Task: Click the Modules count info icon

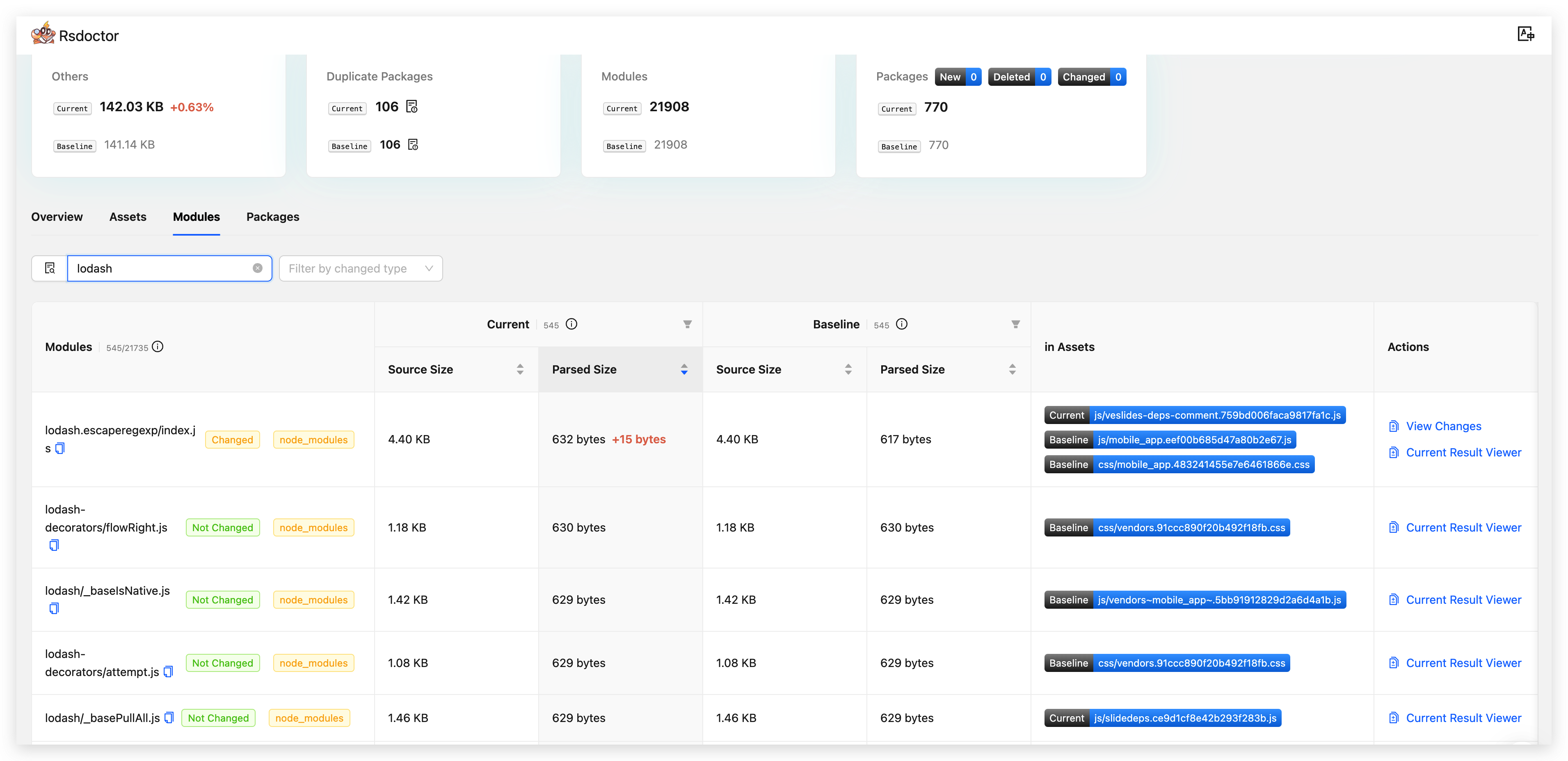Action: tap(158, 347)
